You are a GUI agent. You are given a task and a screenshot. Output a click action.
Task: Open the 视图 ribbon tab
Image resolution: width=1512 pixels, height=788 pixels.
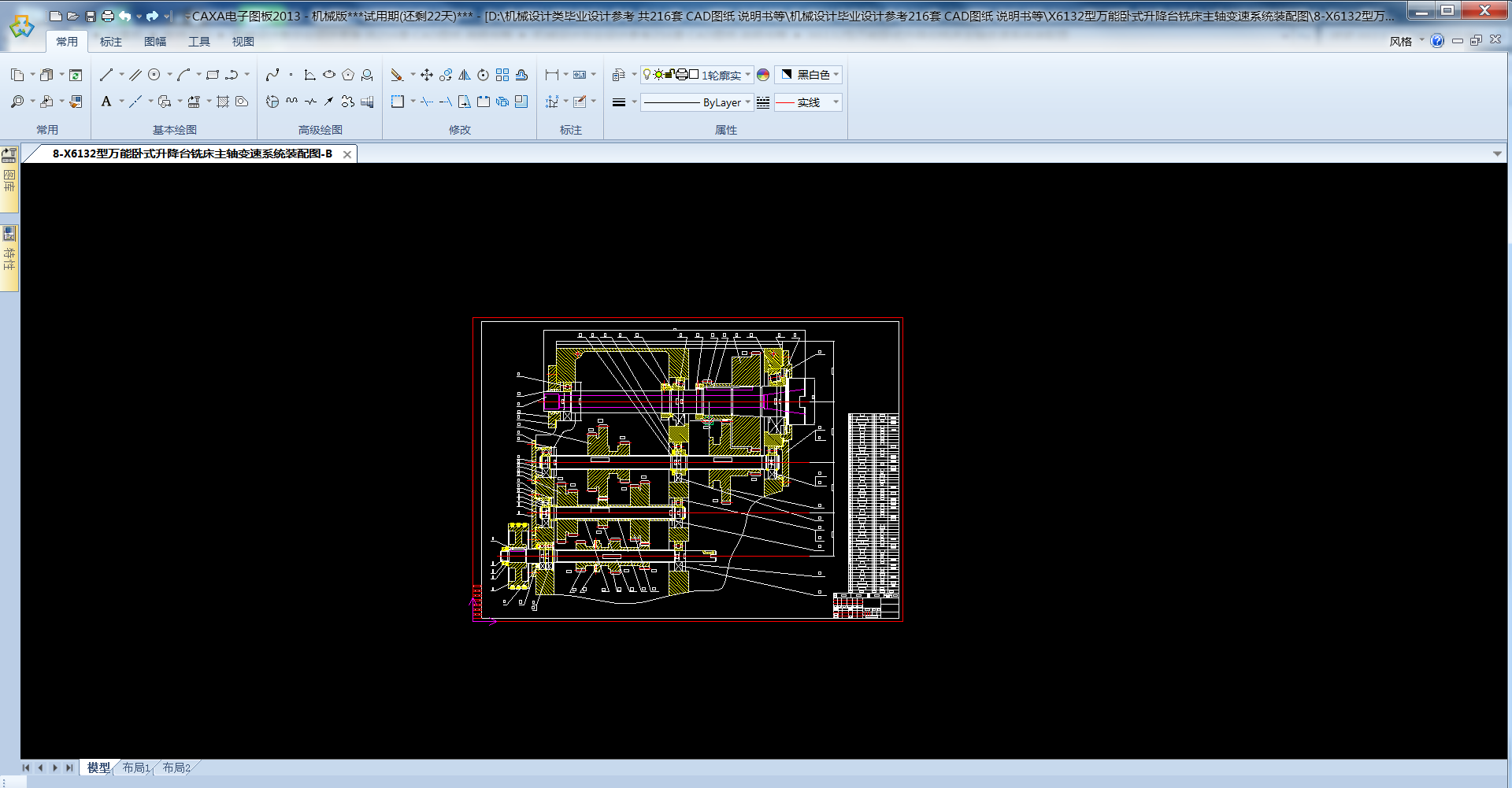pyautogui.click(x=243, y=42)
